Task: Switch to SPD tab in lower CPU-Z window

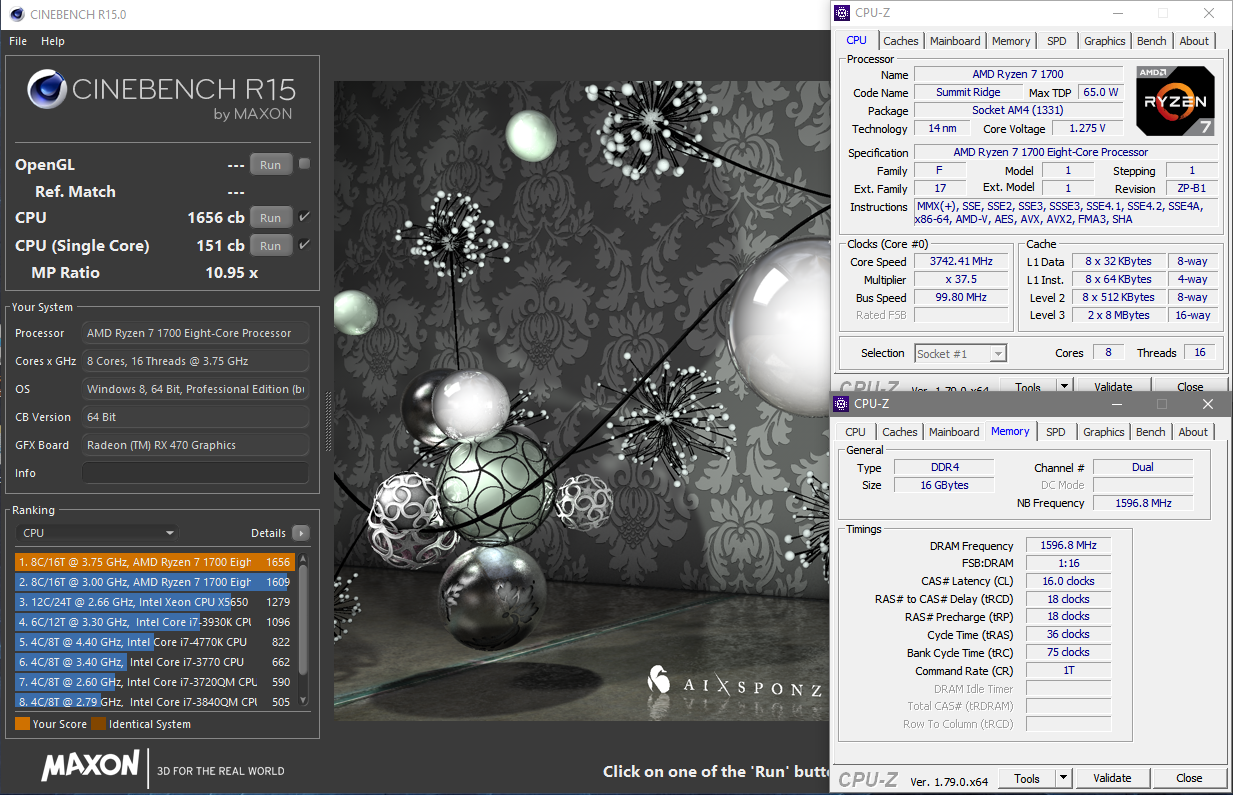Action: pos(1056,432)
